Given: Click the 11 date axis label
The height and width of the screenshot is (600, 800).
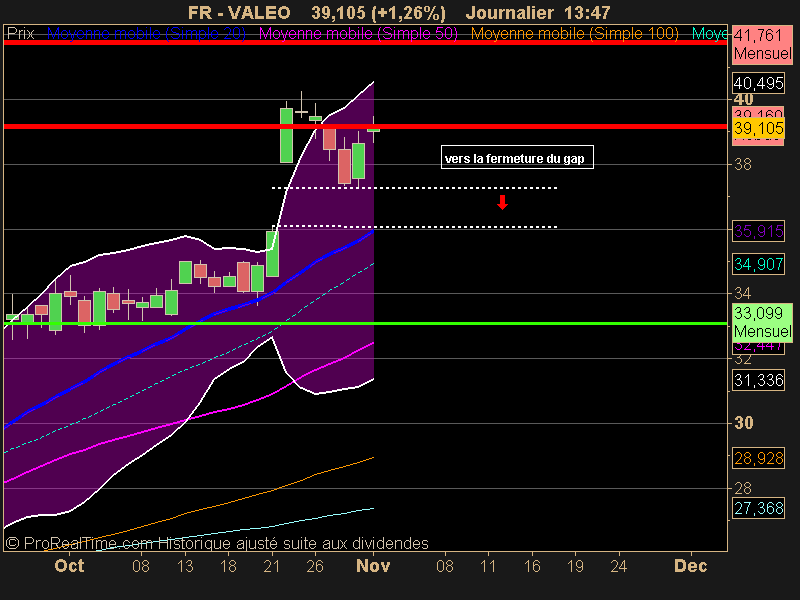Looking at the screenshot, I should pos(488,566).
